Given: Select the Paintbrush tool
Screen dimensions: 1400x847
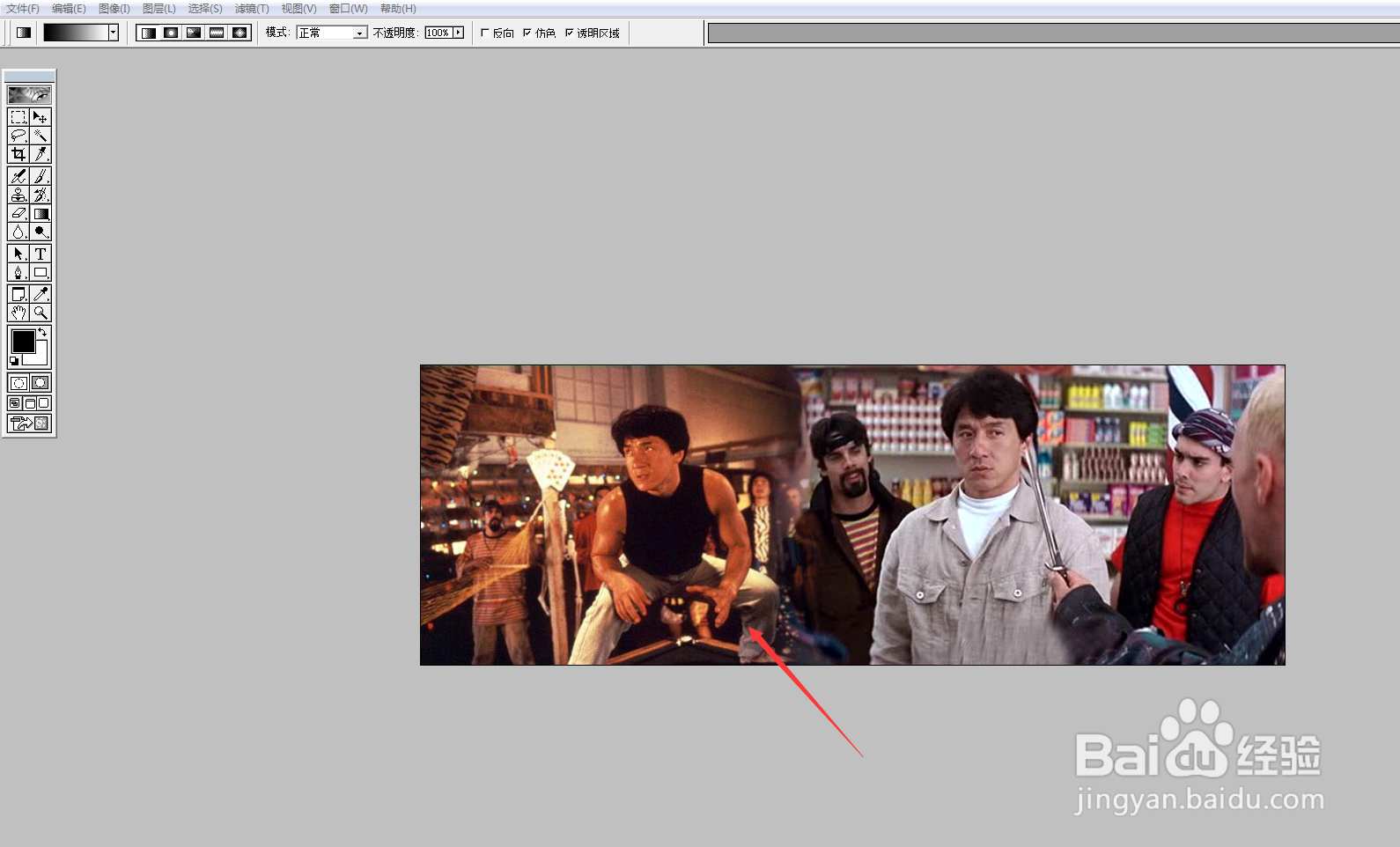Looking at the screenshot, I should [41, 176].
